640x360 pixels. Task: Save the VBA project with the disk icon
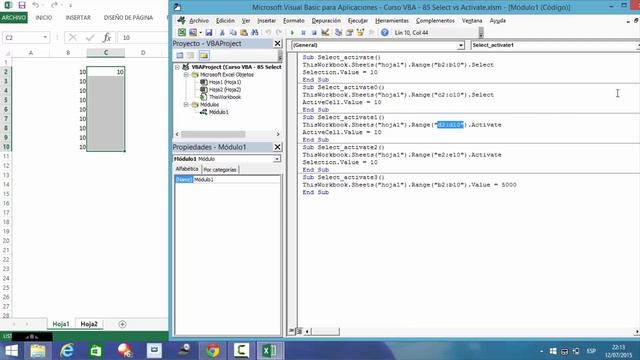click(209, 33)
